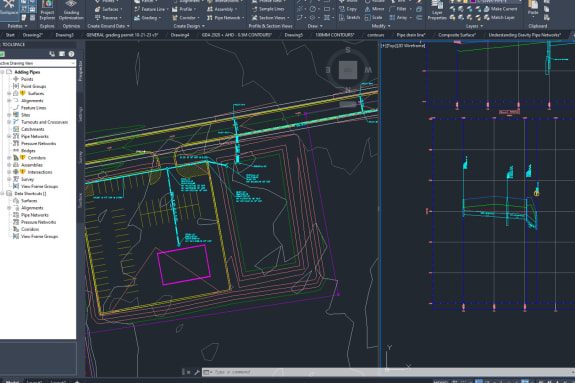575x383 pixels.
Task: Open the Active Drawing View dropdown
Action: pos(37,63)
